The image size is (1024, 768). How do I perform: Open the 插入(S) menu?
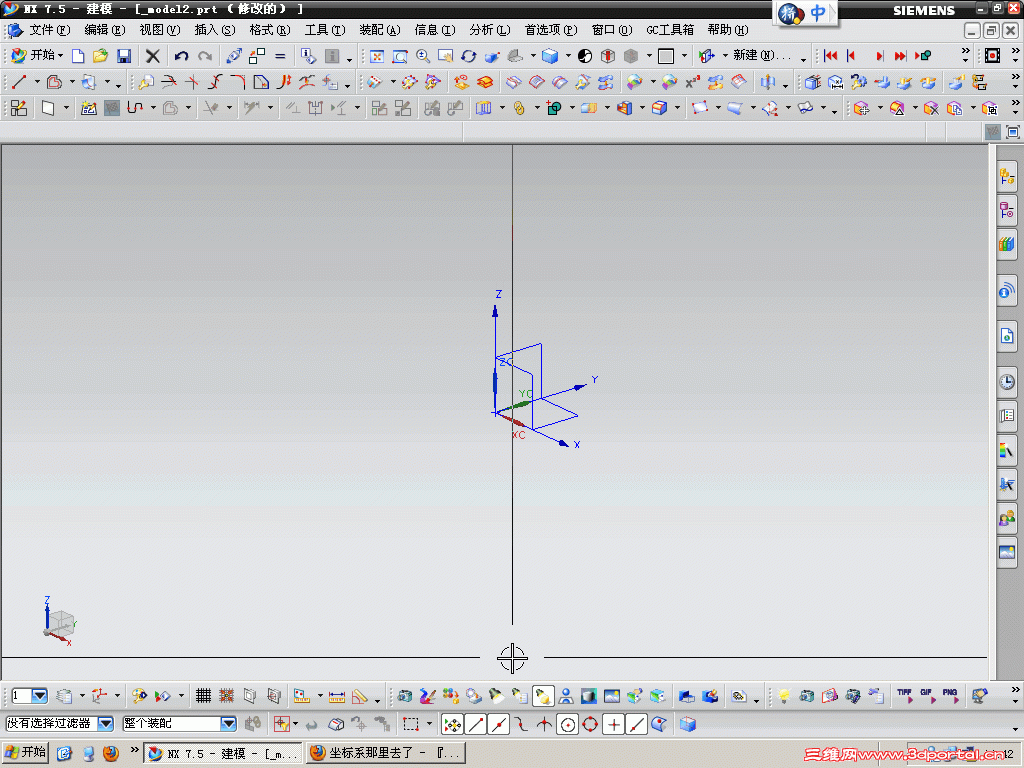point(215,30)
